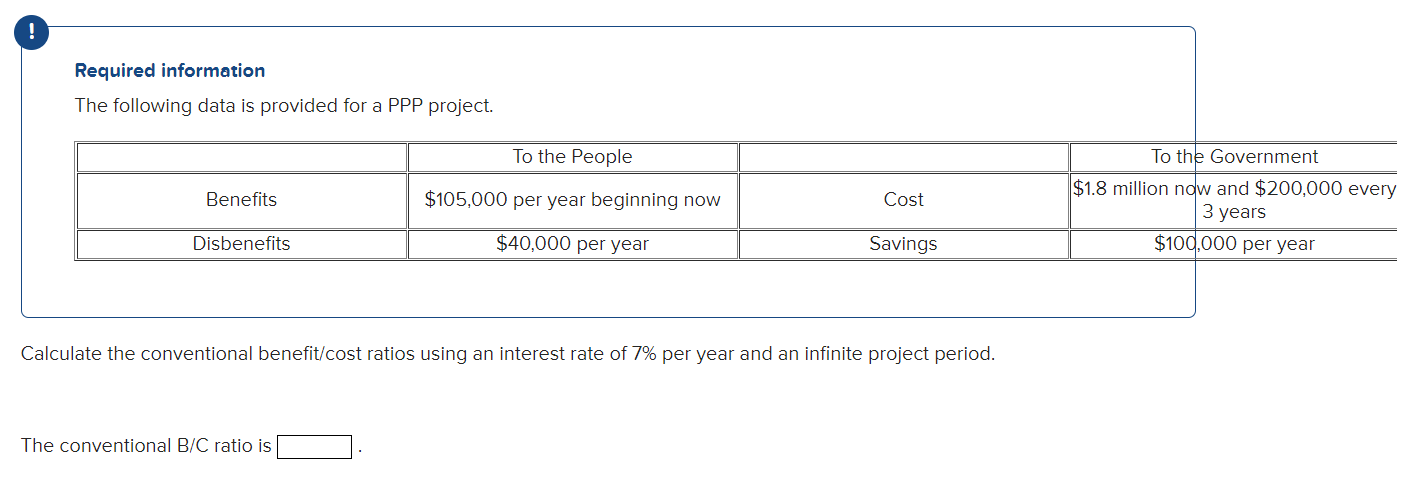The height and width of the screenshot is (502, 1421).
Task: Select the "To the Government" header cell
Action: pos(1234,157)
